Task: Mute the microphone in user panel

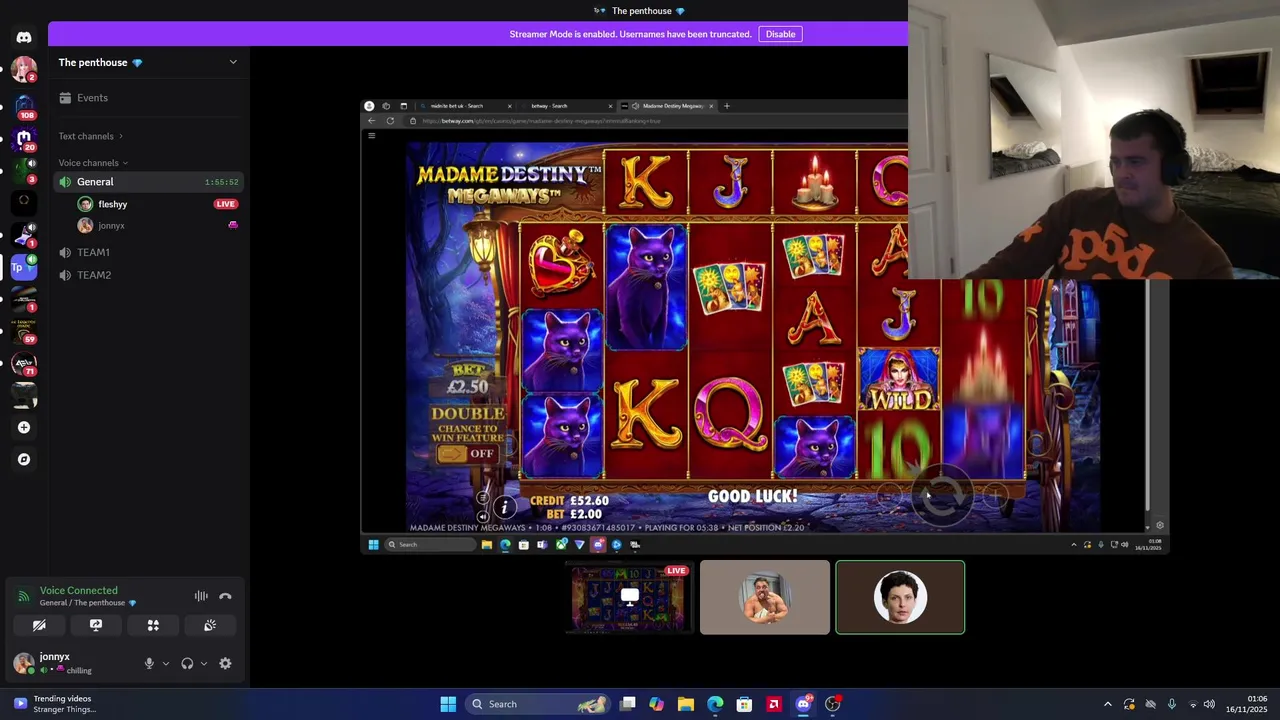Action: tap(149, 663)
